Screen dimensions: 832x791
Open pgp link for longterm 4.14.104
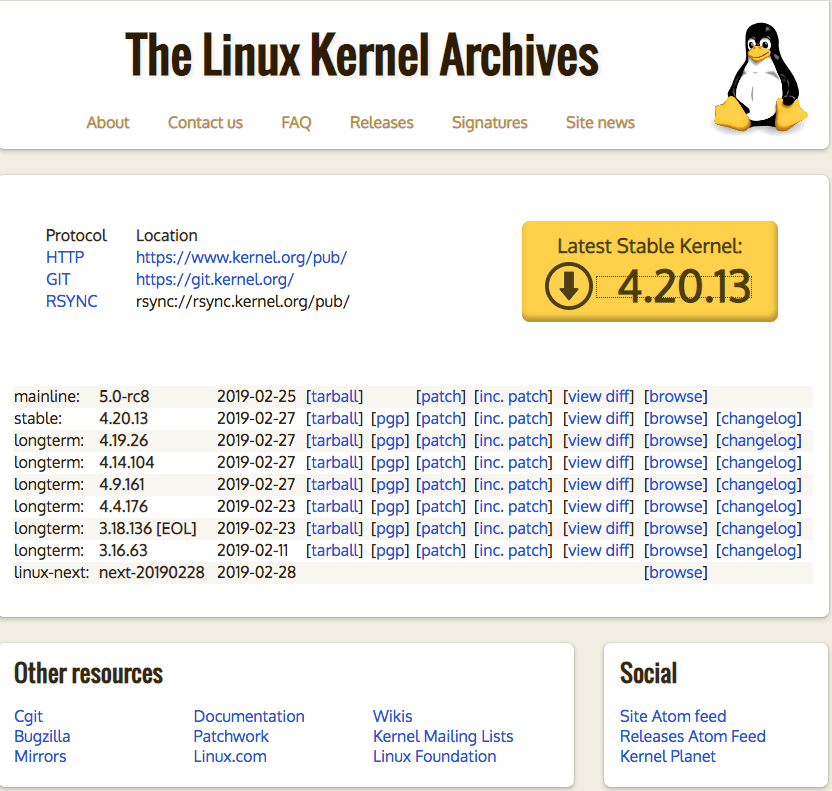tap(390, 463)
